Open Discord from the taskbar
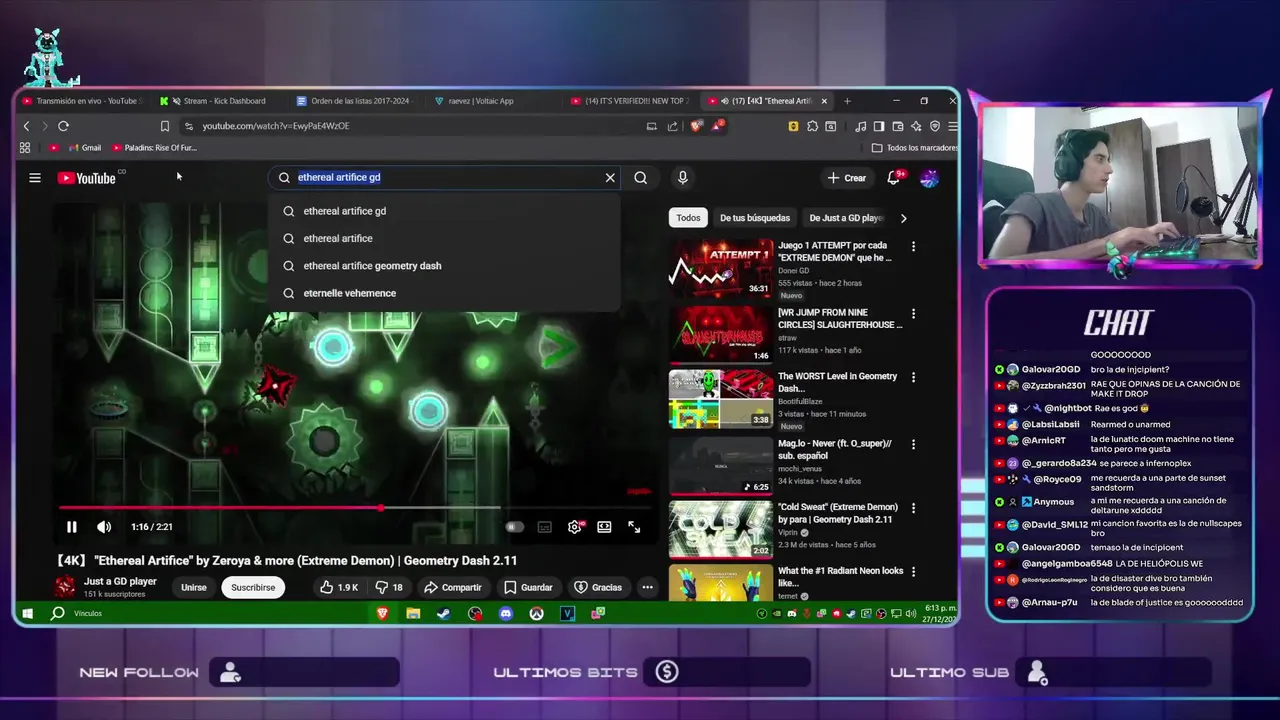The image size is (1280, 720). 506,613
